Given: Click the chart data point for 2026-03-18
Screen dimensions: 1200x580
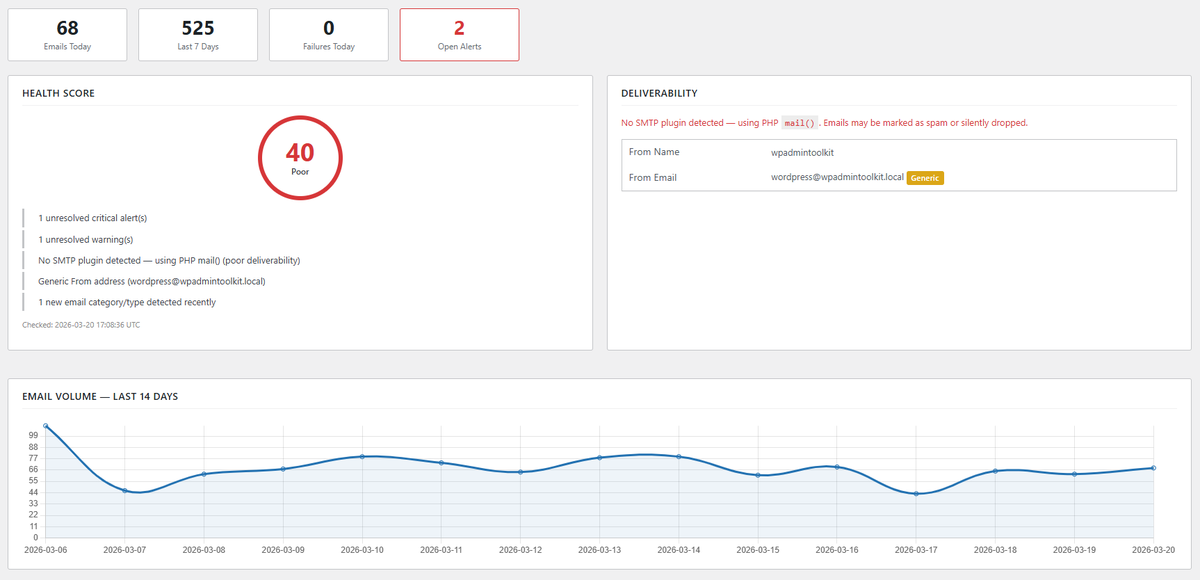Looking at the screenshot, I should 996,471.
